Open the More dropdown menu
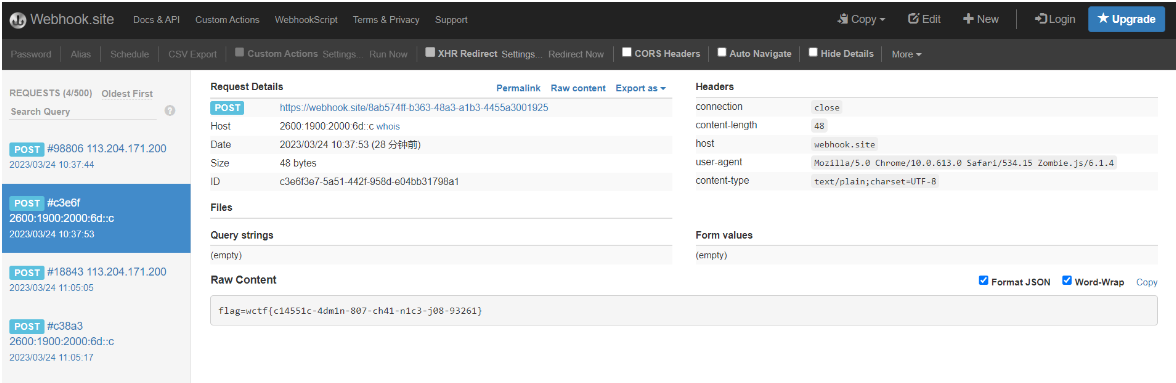Image resolution: width=1176 pixels, height=383 pixels. pyautogui.click(x=906, y=54)
